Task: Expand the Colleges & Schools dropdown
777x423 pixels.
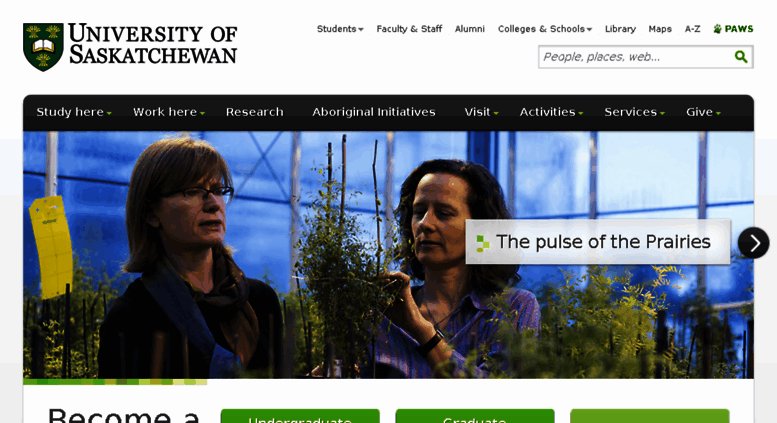Action: (545, 29)
